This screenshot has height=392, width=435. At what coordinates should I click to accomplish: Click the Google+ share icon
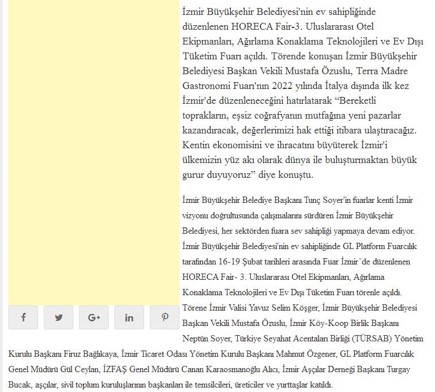coord(94,317)
